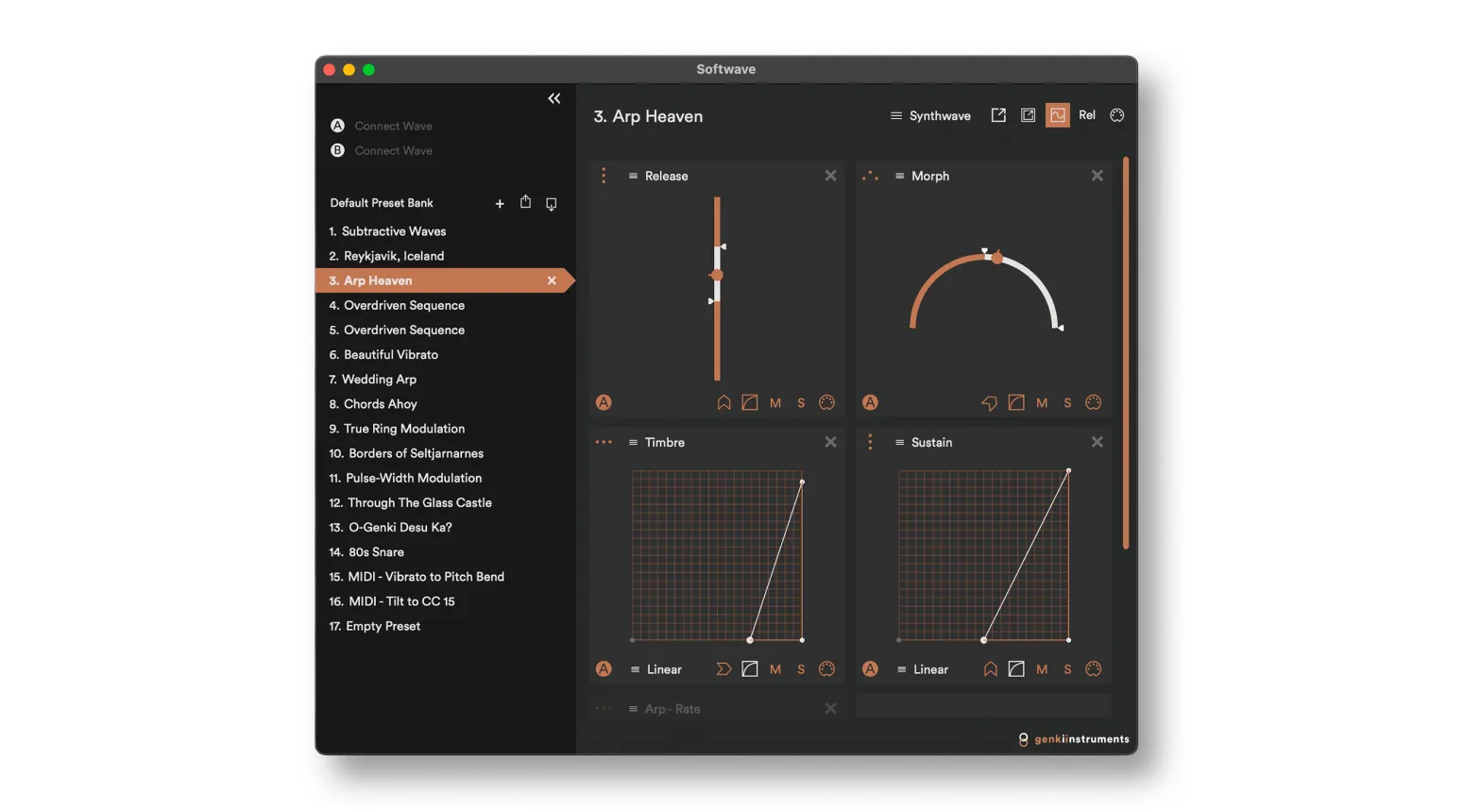Click the curve view icon in header

tap(1057, 115)
